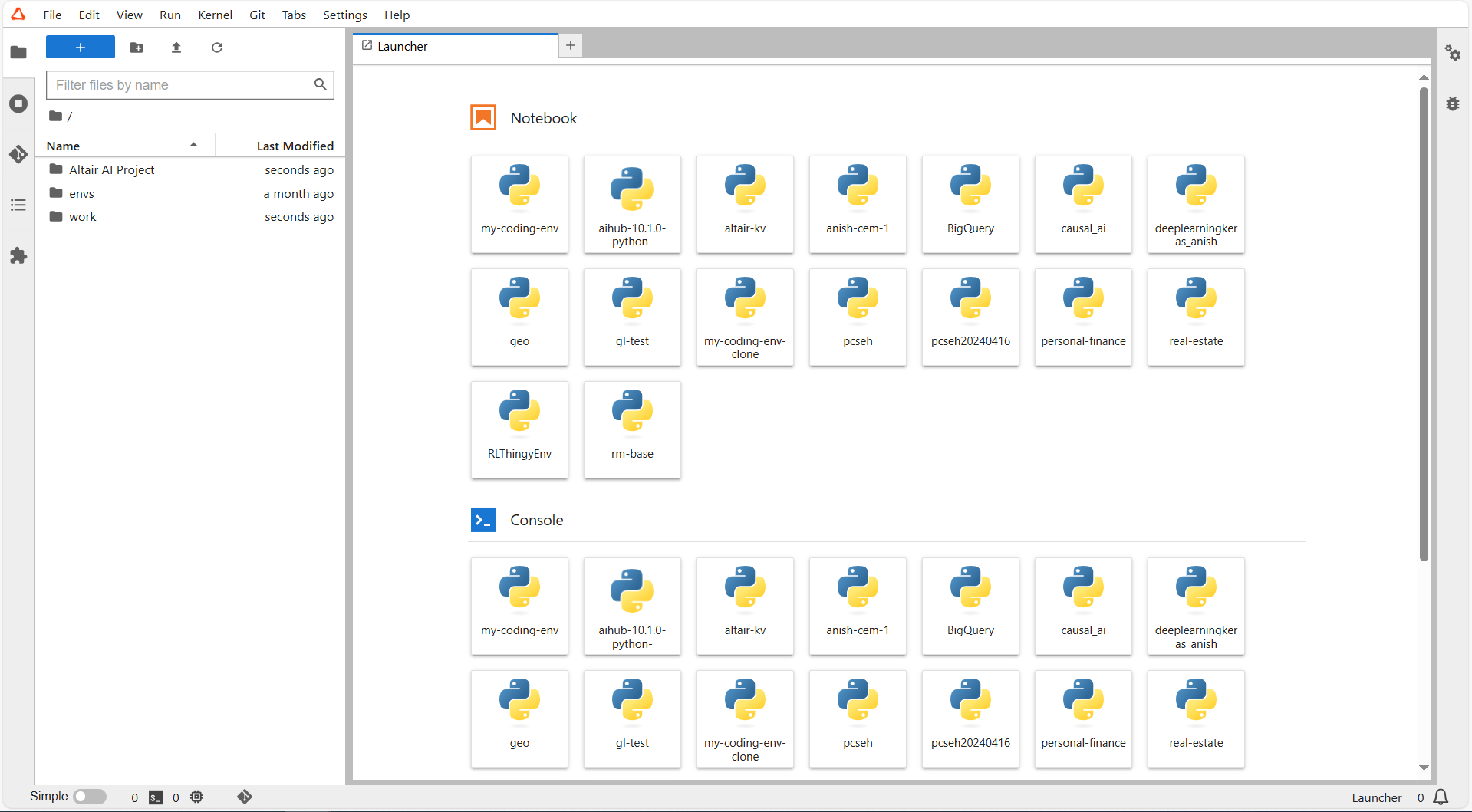This screenshot has height=812, width=1472.
Task: Refresh the file browser listing
Action: pyautogui.click(x=217, y=48)
